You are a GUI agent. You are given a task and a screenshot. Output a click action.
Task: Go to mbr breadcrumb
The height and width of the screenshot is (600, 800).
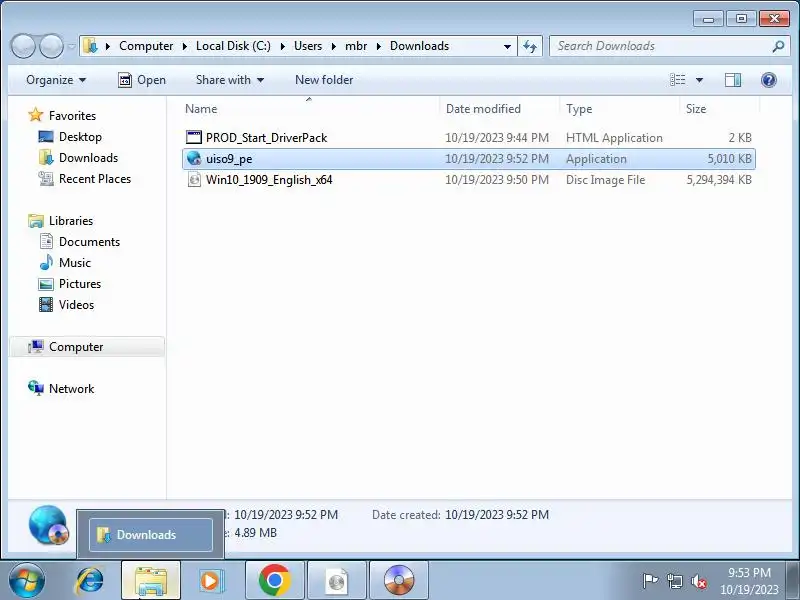pyautogui.click(x=356, y=46)
